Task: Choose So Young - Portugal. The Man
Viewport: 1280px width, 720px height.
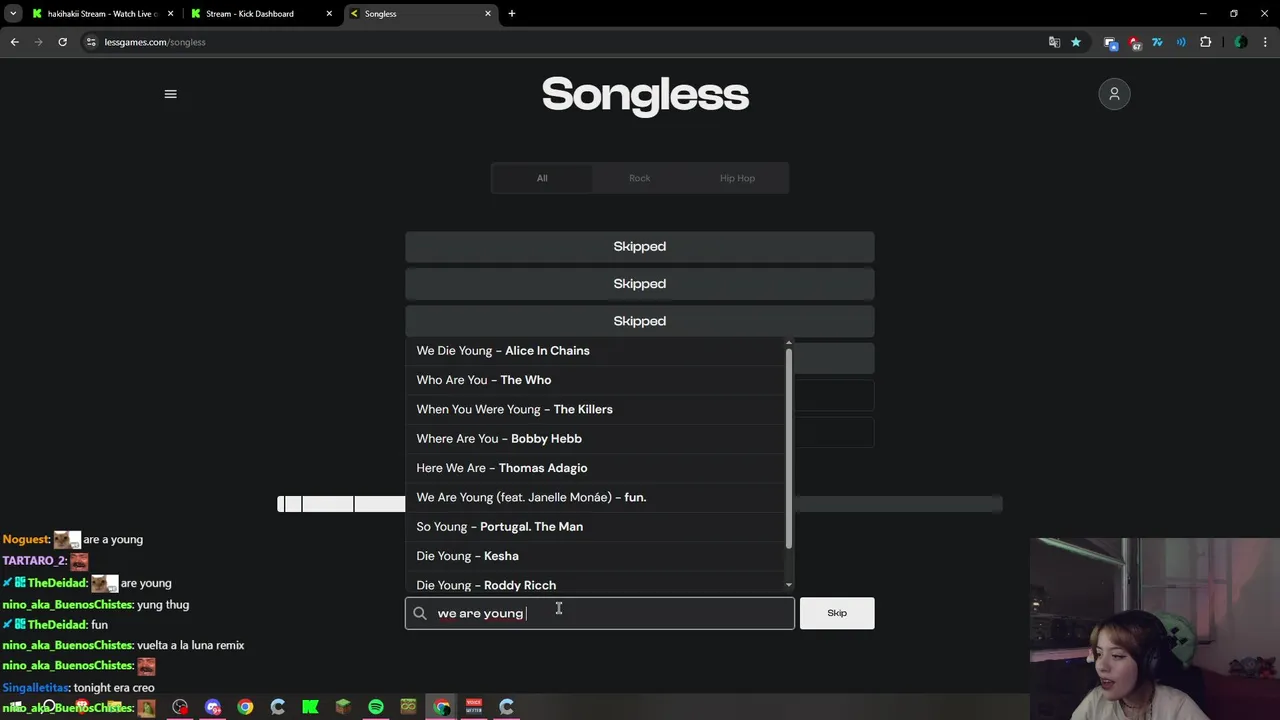Action: coord(597,526)
